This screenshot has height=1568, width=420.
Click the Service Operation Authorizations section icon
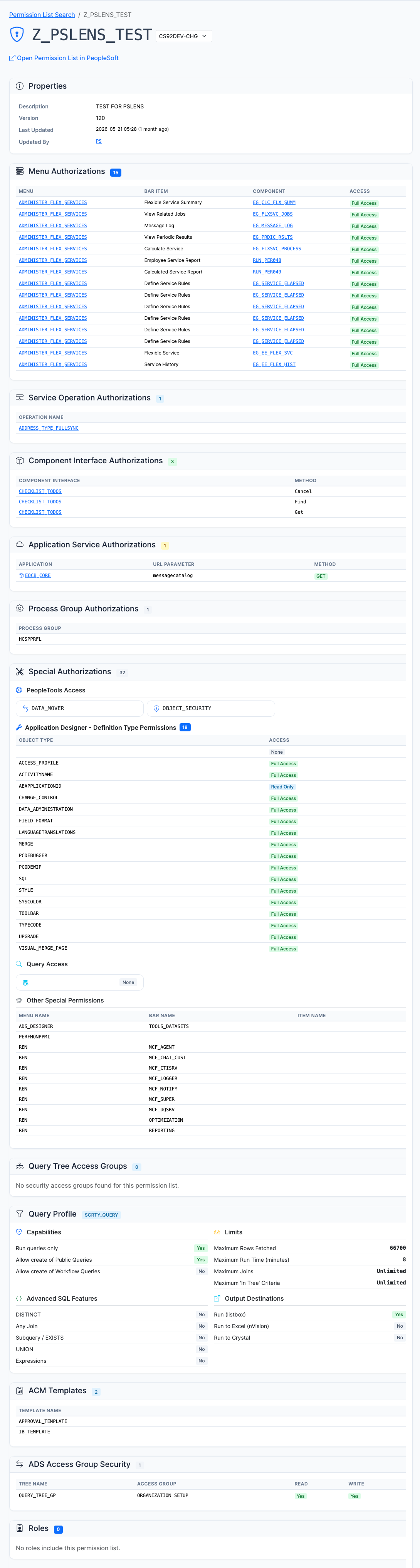[x=19, y=397]
